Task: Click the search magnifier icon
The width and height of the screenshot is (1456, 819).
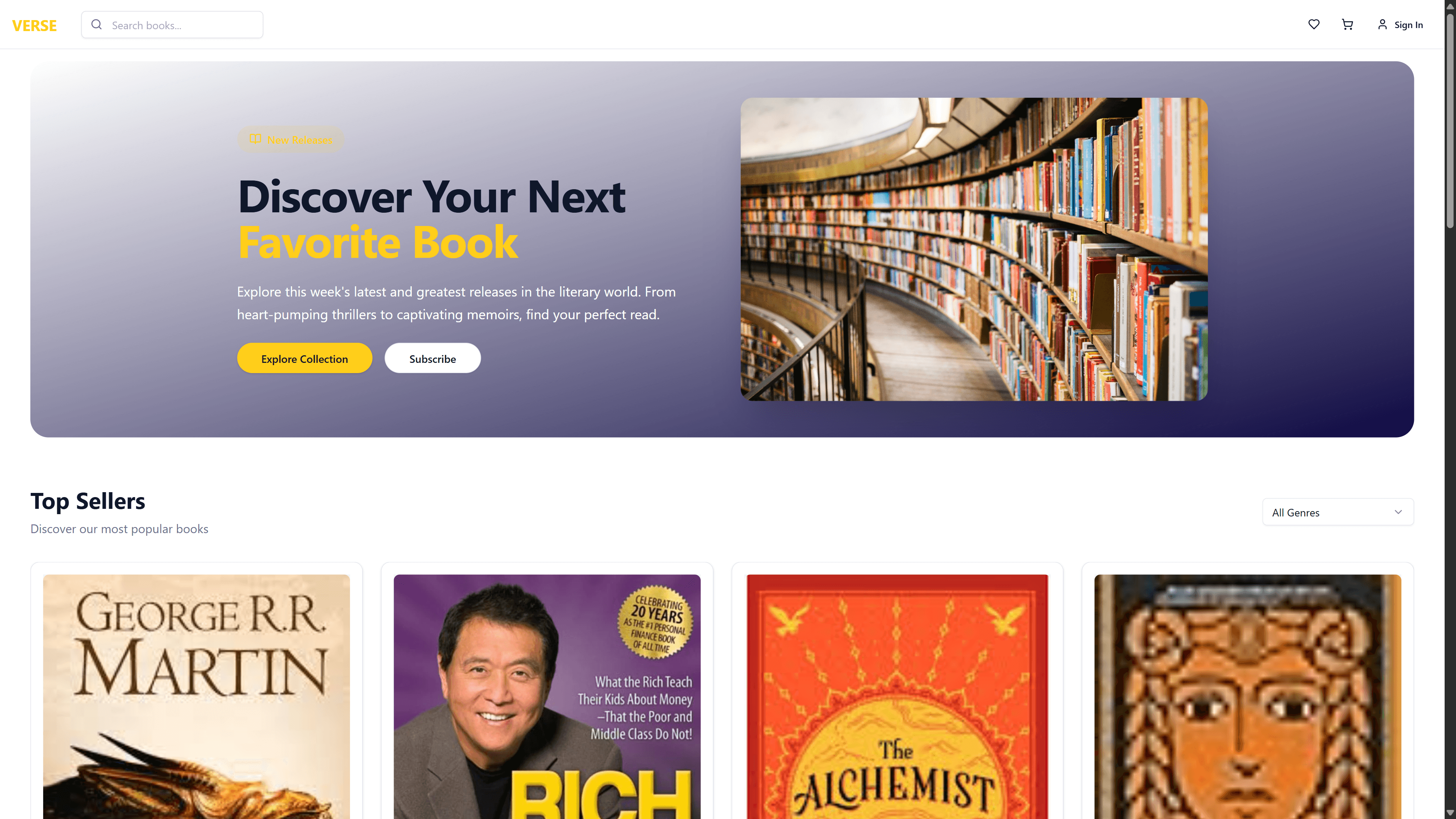Action: click(x=97, y=25)
